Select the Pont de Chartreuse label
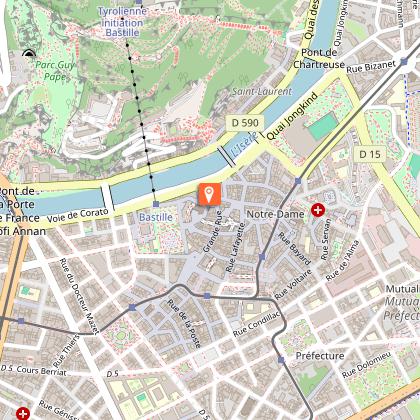This screenshot has height=420, width=420. click(x=319, y=59)
